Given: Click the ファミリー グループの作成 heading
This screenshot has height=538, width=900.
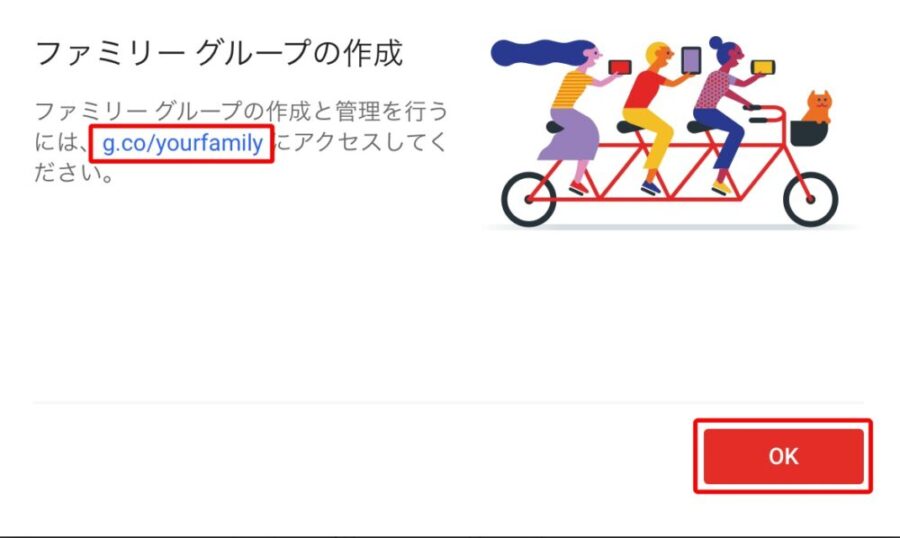Looking at the screenshot, I should coord(219,53).
